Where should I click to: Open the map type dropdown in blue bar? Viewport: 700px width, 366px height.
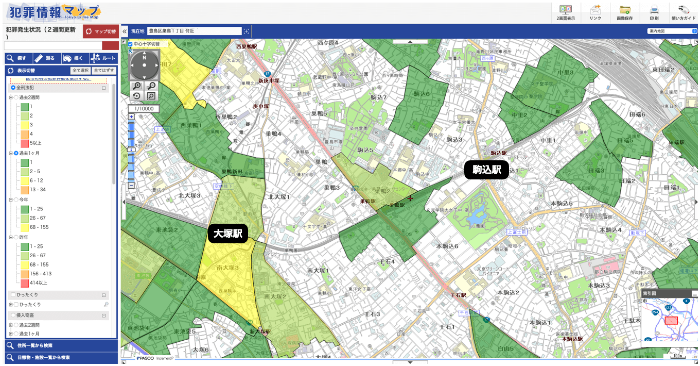coord(671,31)
